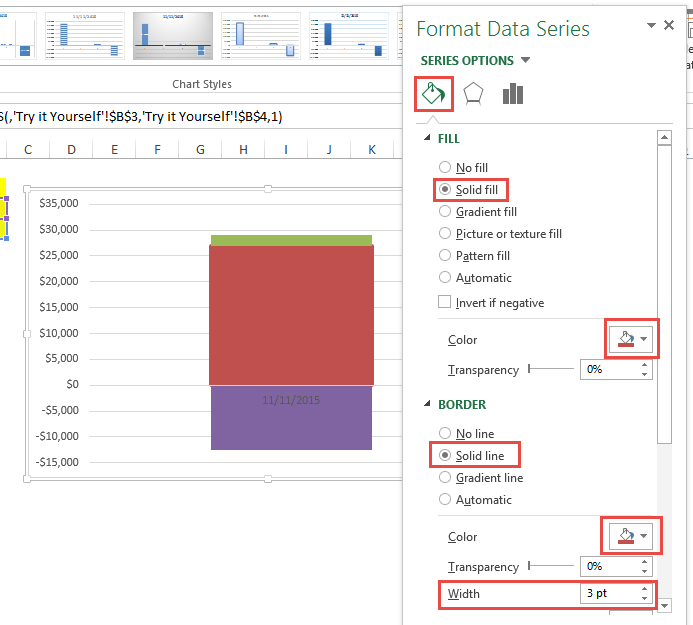Screen dimensions: 693x625
Task: Adjust the Border Transparency slider
Action: [551, 565]
